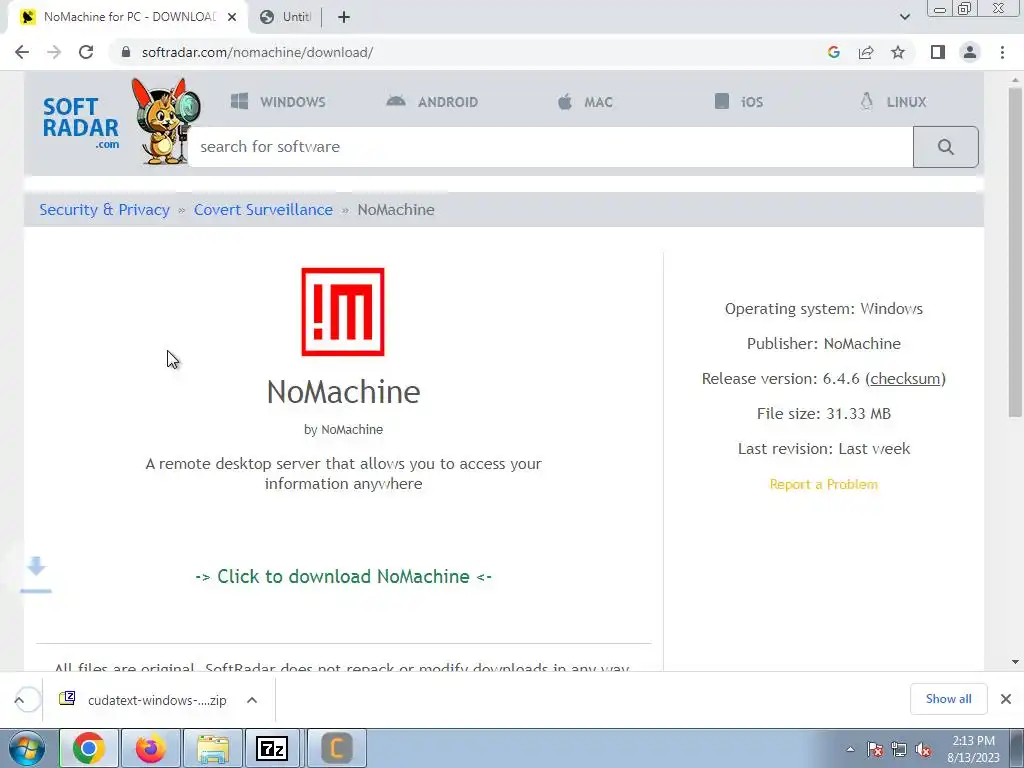The width and height of the screenshot is (1024, 768).
Task: Open the Windows Start menu
Action: 26,748
